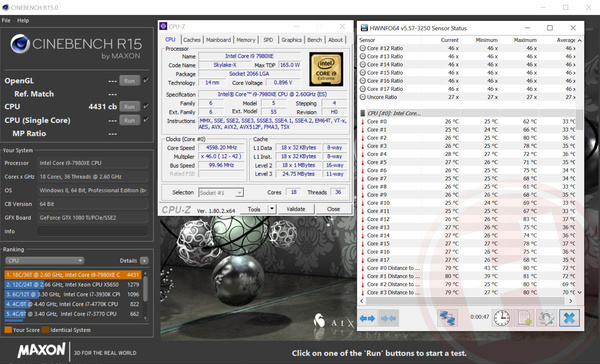Open Cinebench Help menu
Screen dimensions: 600x364
23,20
